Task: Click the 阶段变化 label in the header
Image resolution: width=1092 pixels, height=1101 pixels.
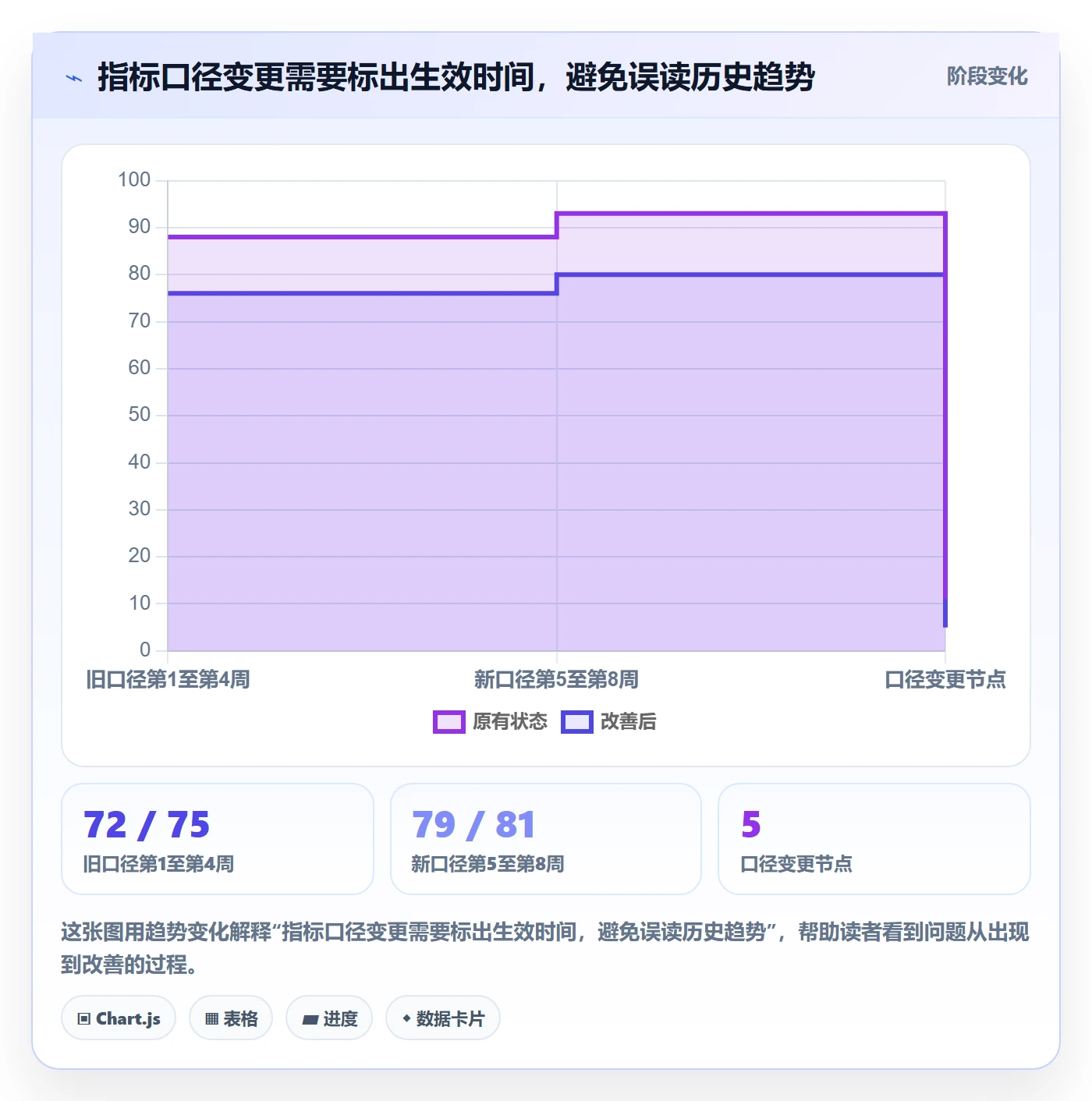Action: click(x=987, y=76)
